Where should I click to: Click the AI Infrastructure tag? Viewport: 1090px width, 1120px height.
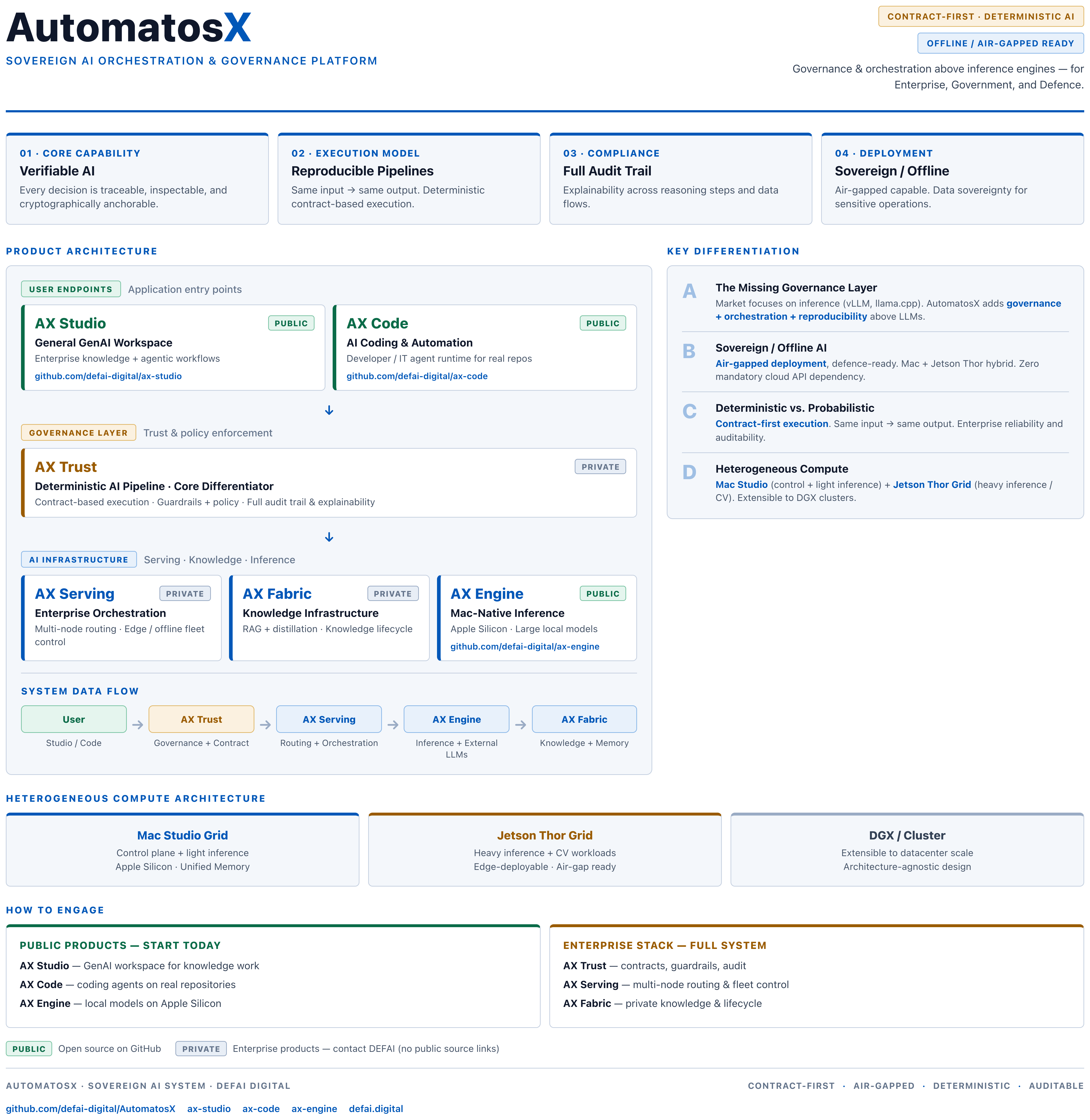point(79,559)
